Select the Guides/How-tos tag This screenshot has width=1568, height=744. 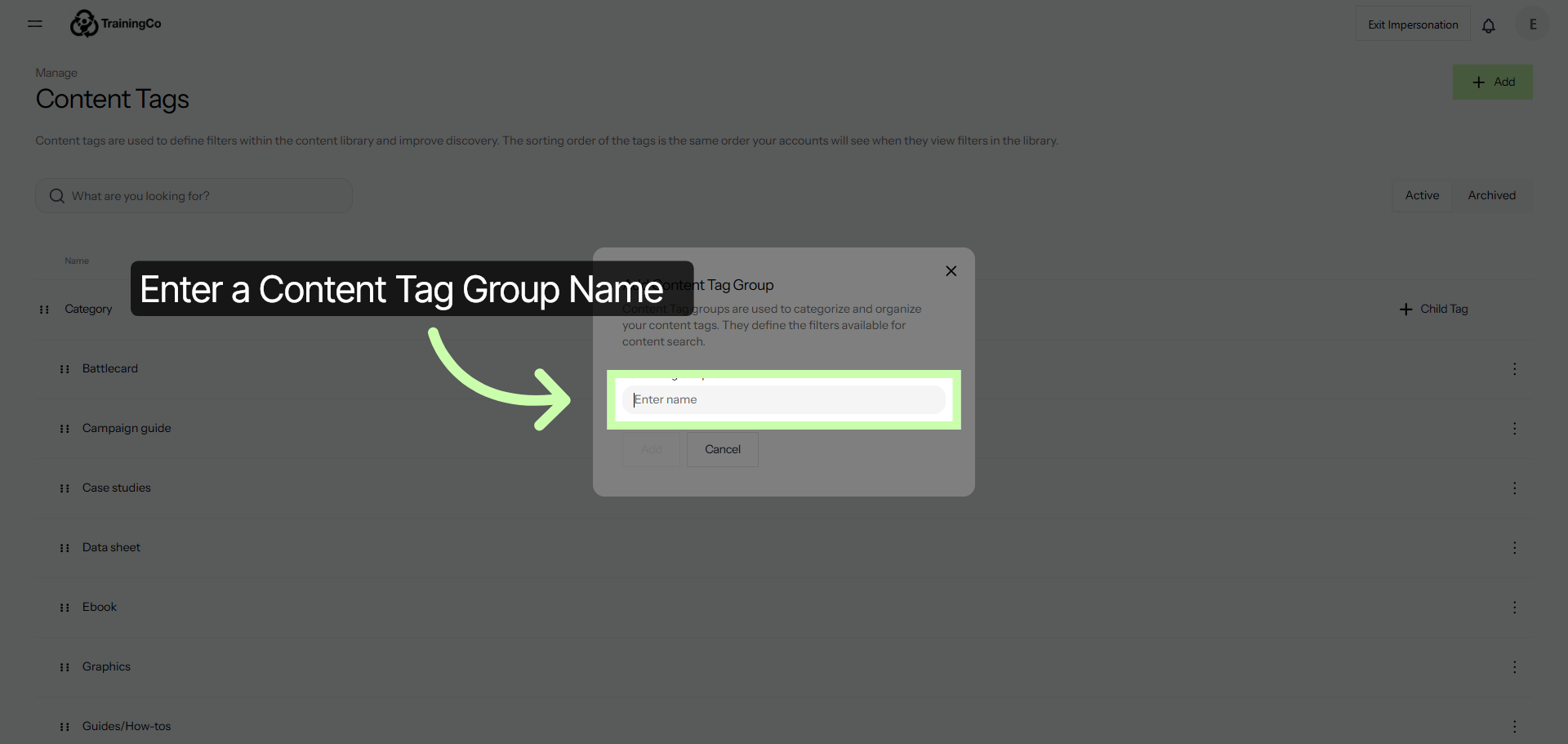point(127,726)
